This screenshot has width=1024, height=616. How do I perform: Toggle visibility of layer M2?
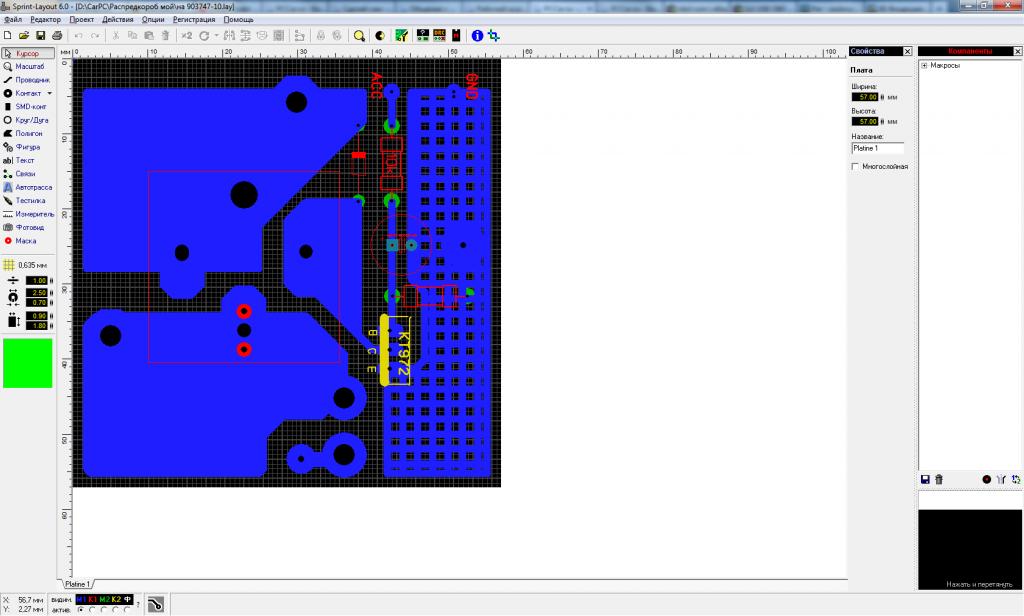tap(104, 599)
